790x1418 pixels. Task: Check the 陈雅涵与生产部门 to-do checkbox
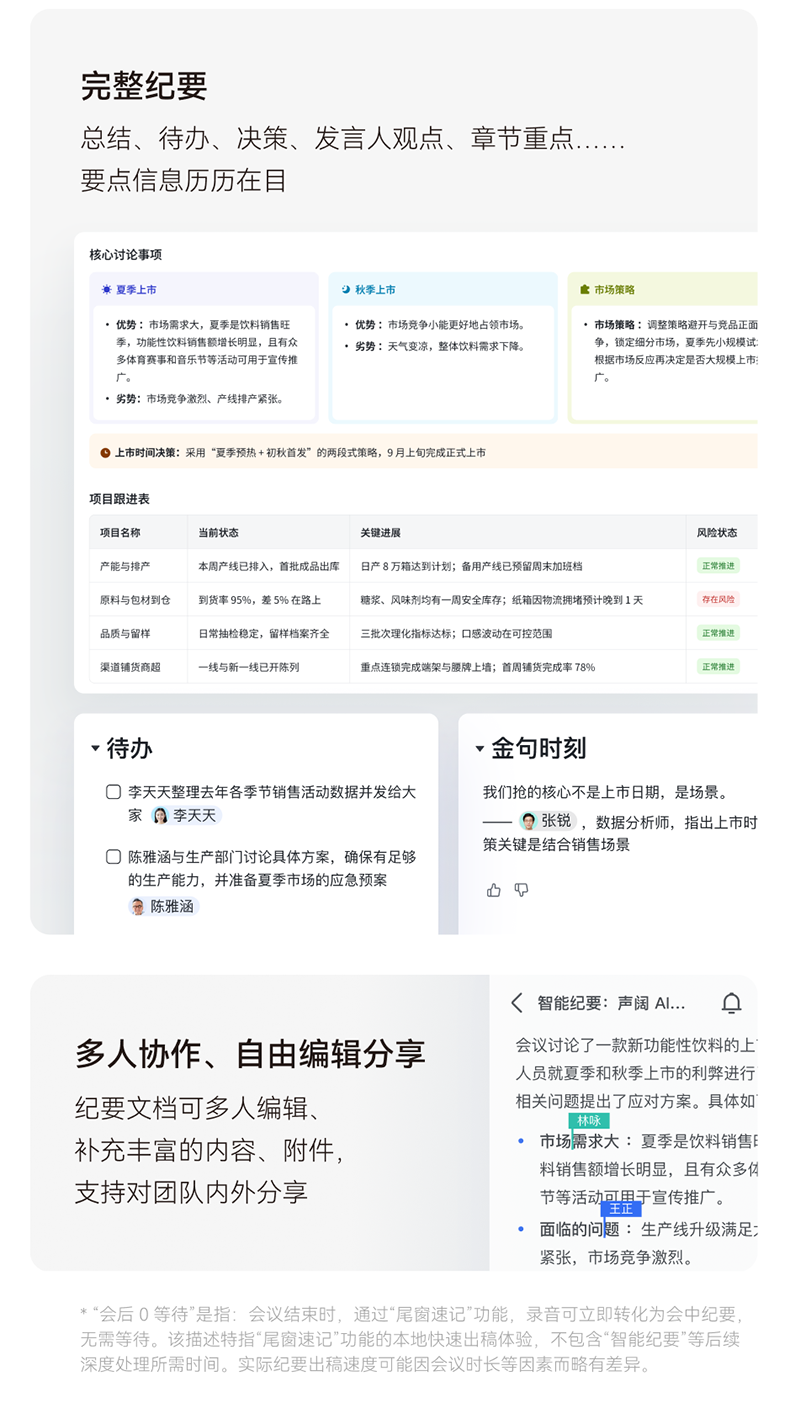(x=114, y=857)
